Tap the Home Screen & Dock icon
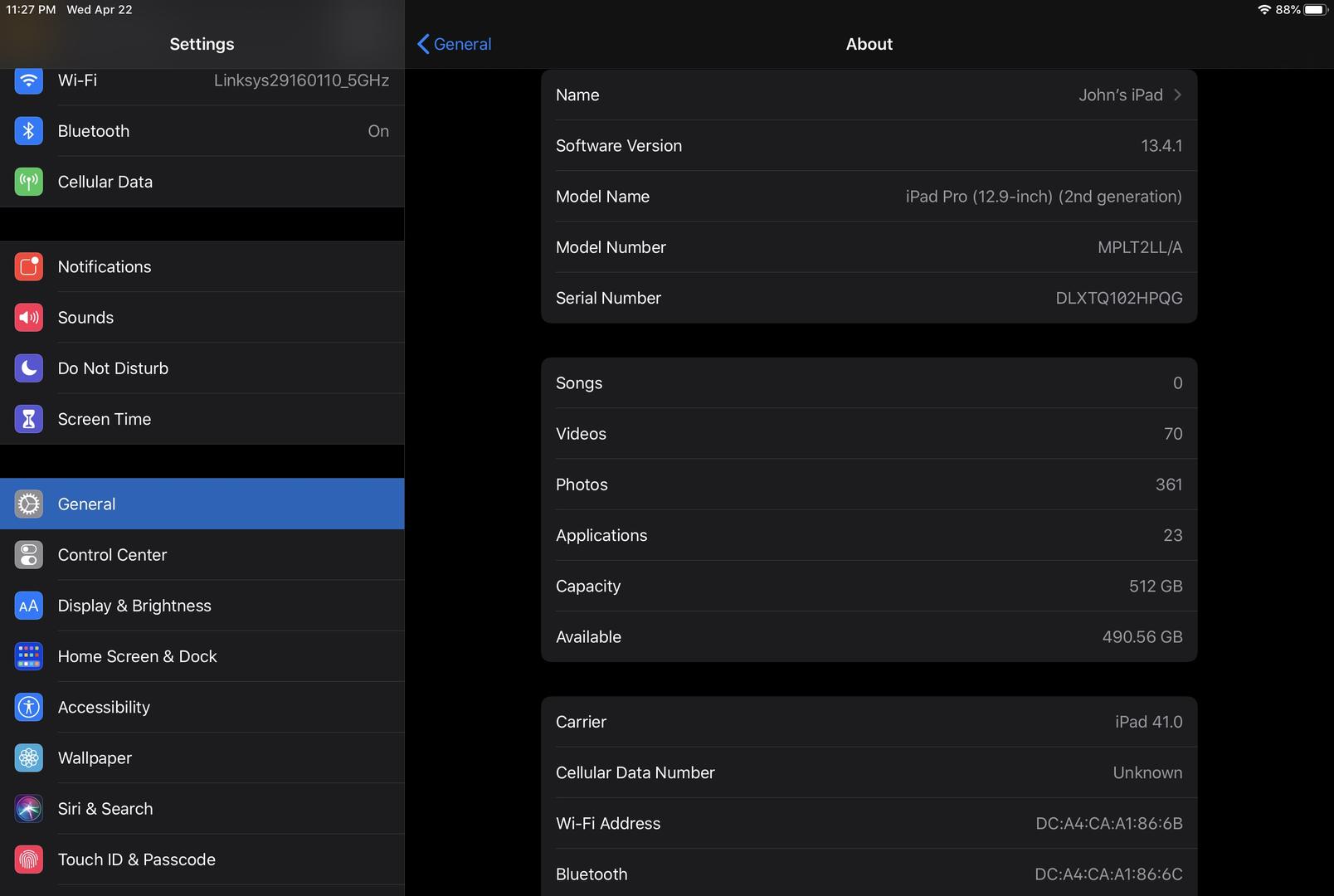 [x=29, y=656]
